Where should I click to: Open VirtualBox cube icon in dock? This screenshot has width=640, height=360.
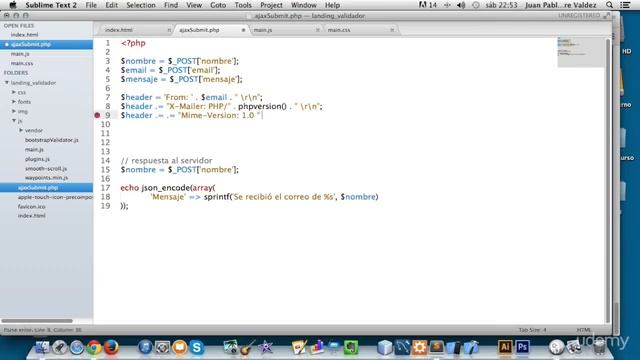pyautogui.click(x=385, y=347)
